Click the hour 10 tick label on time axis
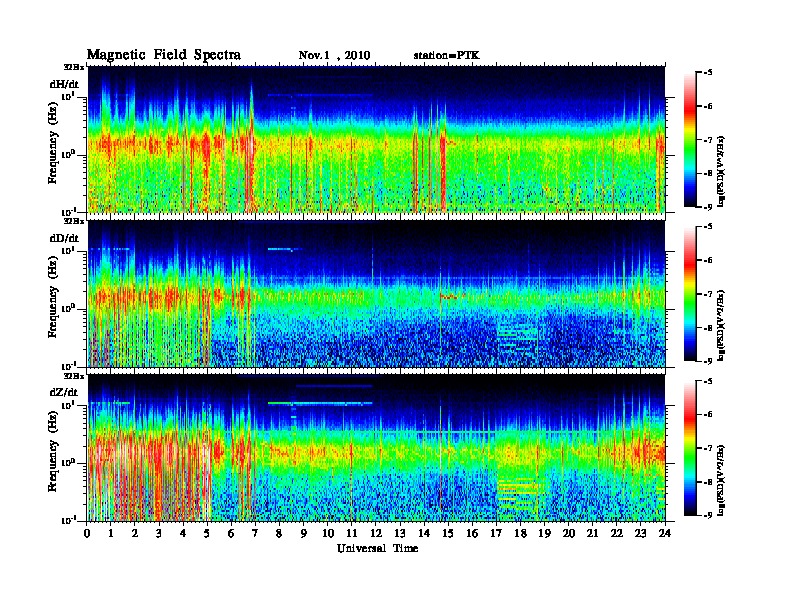The width and height of the screenshot is (792, 612). click(328, 534)
